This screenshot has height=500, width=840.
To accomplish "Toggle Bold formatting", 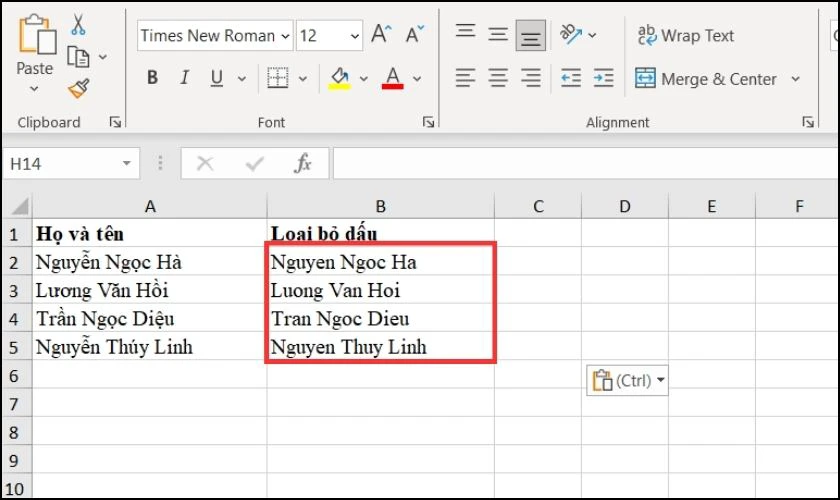I will coord(152,78).
